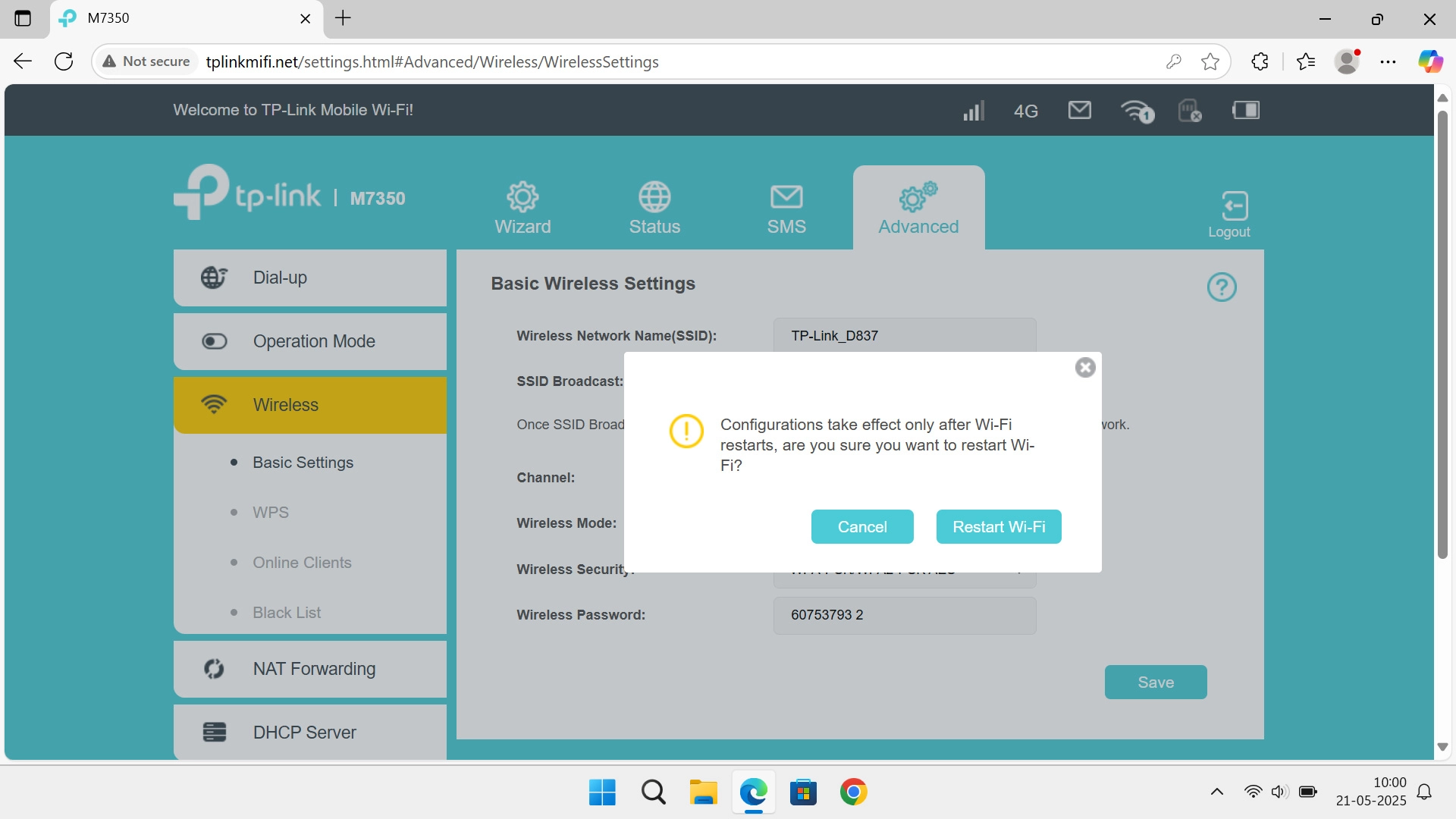Click the SIM card status icon

(x=1189, y=111)
